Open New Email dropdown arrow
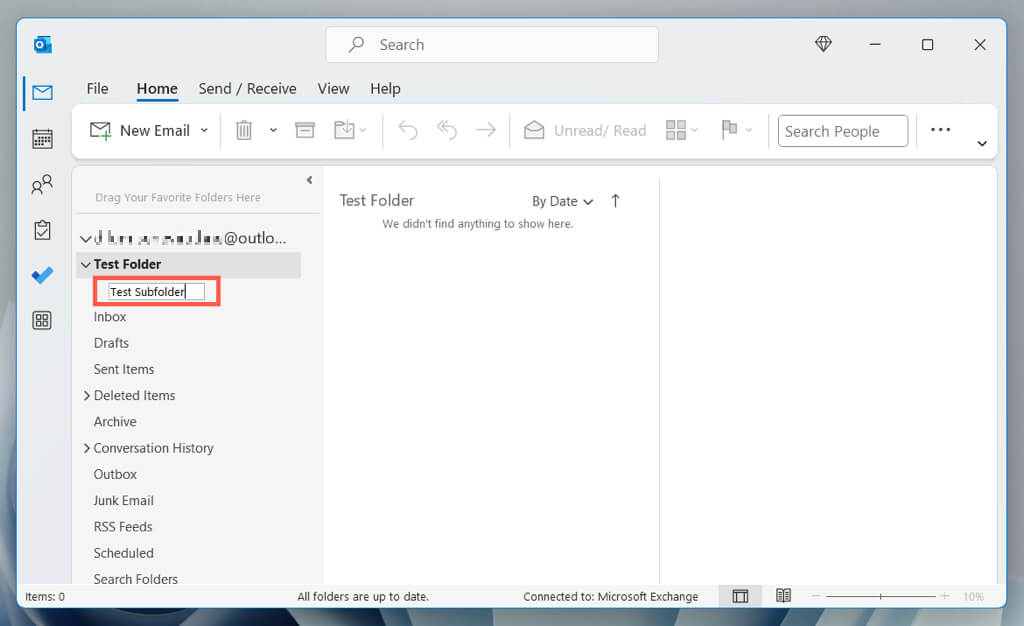Viewport: 1024px width, 626px height. pyautogui.click(x=204, y=131)
